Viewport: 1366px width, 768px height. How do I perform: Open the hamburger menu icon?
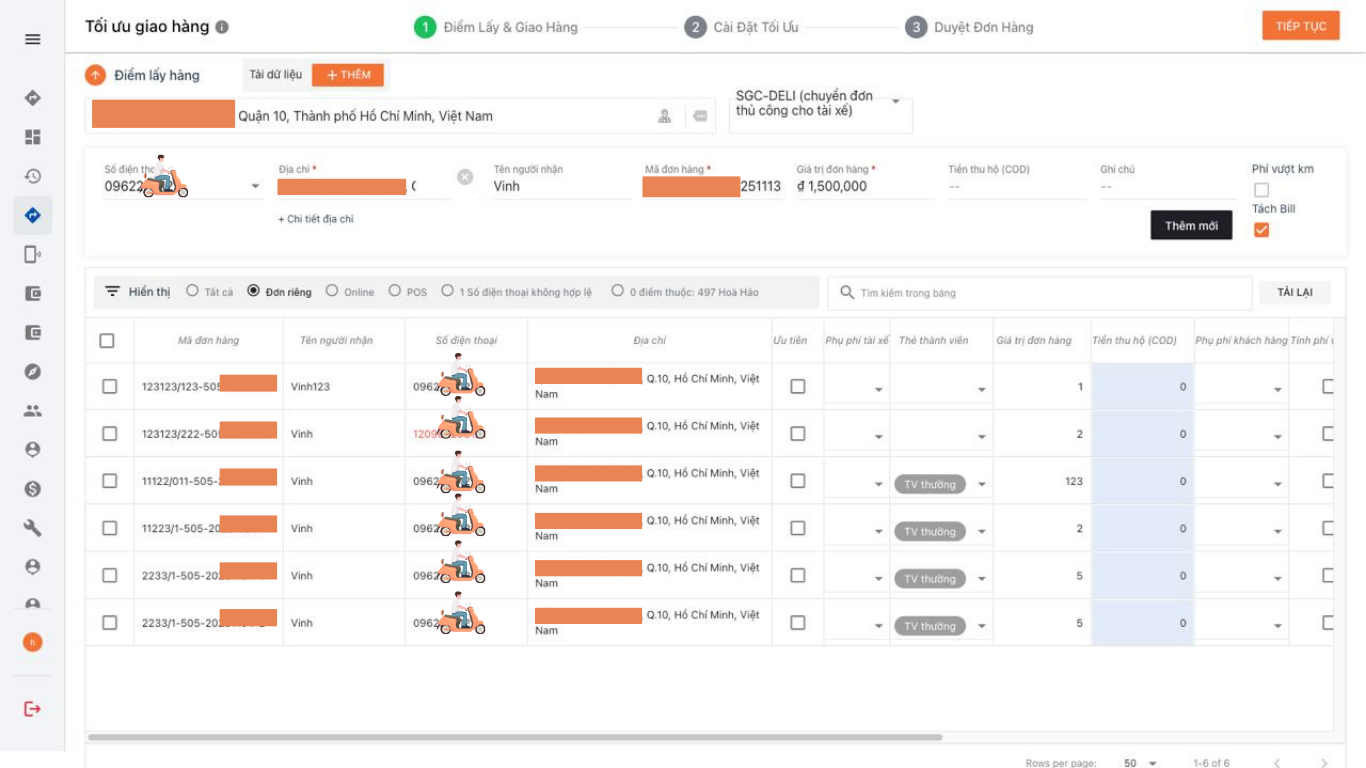tap(33, 39)
